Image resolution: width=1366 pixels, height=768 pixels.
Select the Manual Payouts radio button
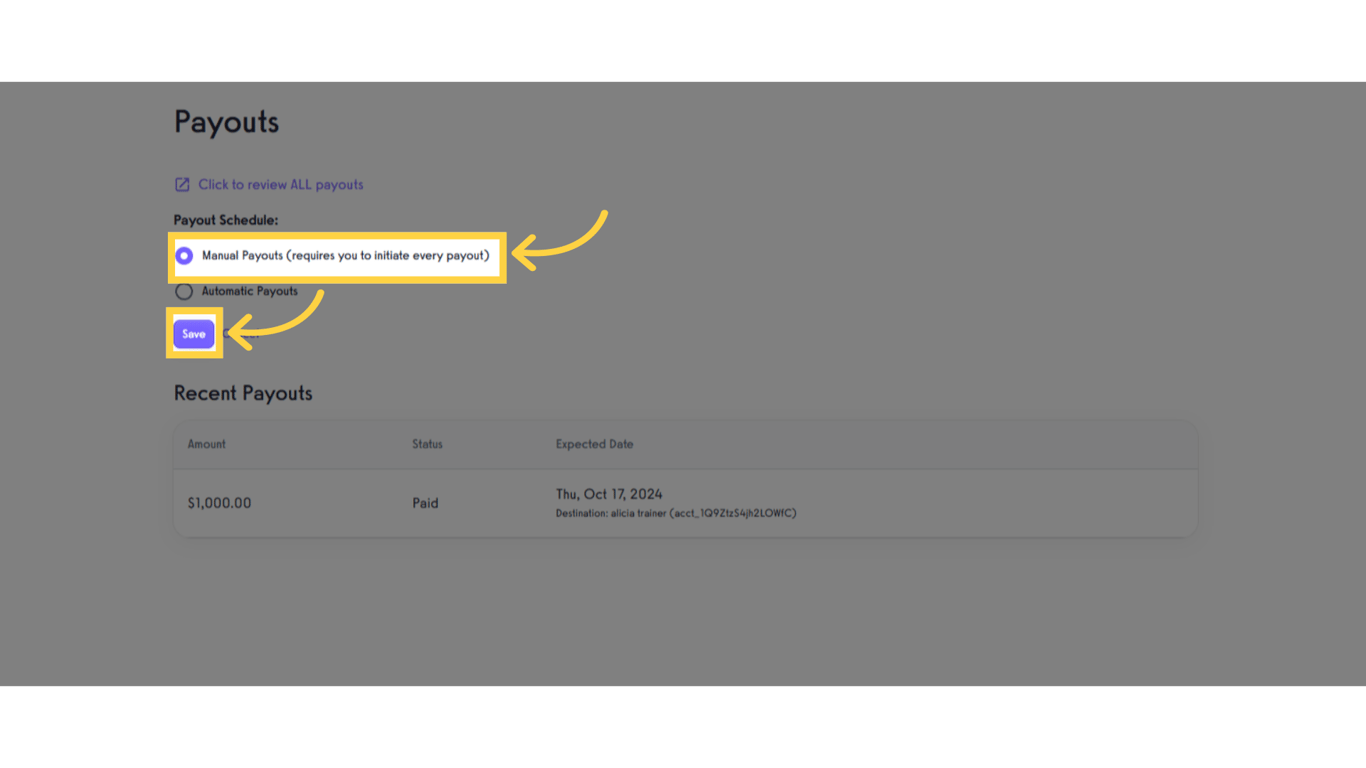click(x=184, y=255)
